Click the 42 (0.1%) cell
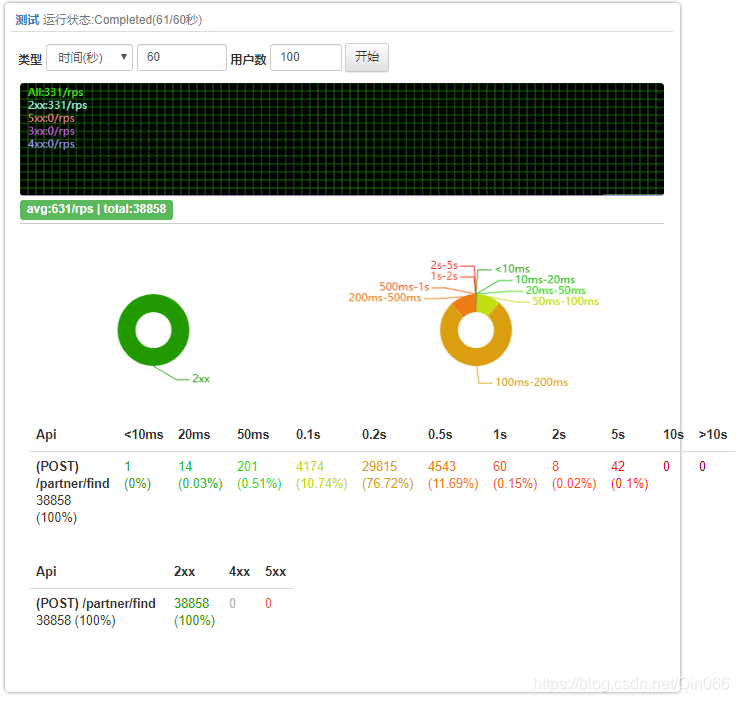The image size is (739, 702). tap(630, 475)
